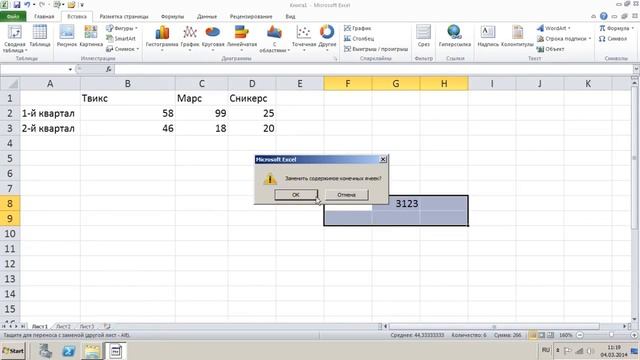Switch to sheet tab Лист3
This screenshot has height=360, width=640.
[x=87, y=327]
